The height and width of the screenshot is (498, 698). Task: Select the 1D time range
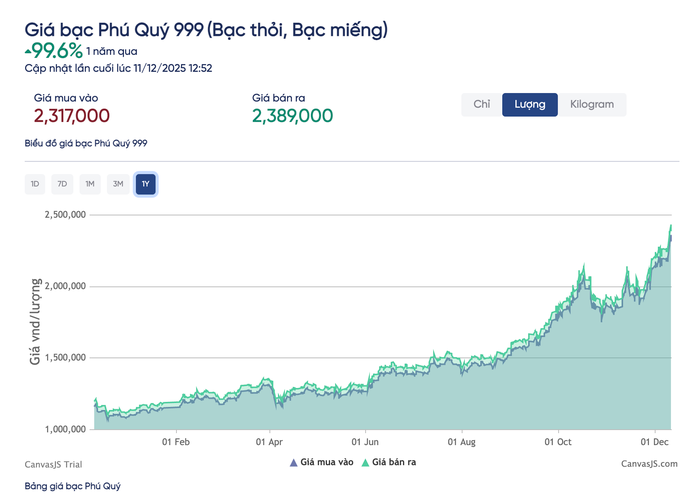click(35, 184)
